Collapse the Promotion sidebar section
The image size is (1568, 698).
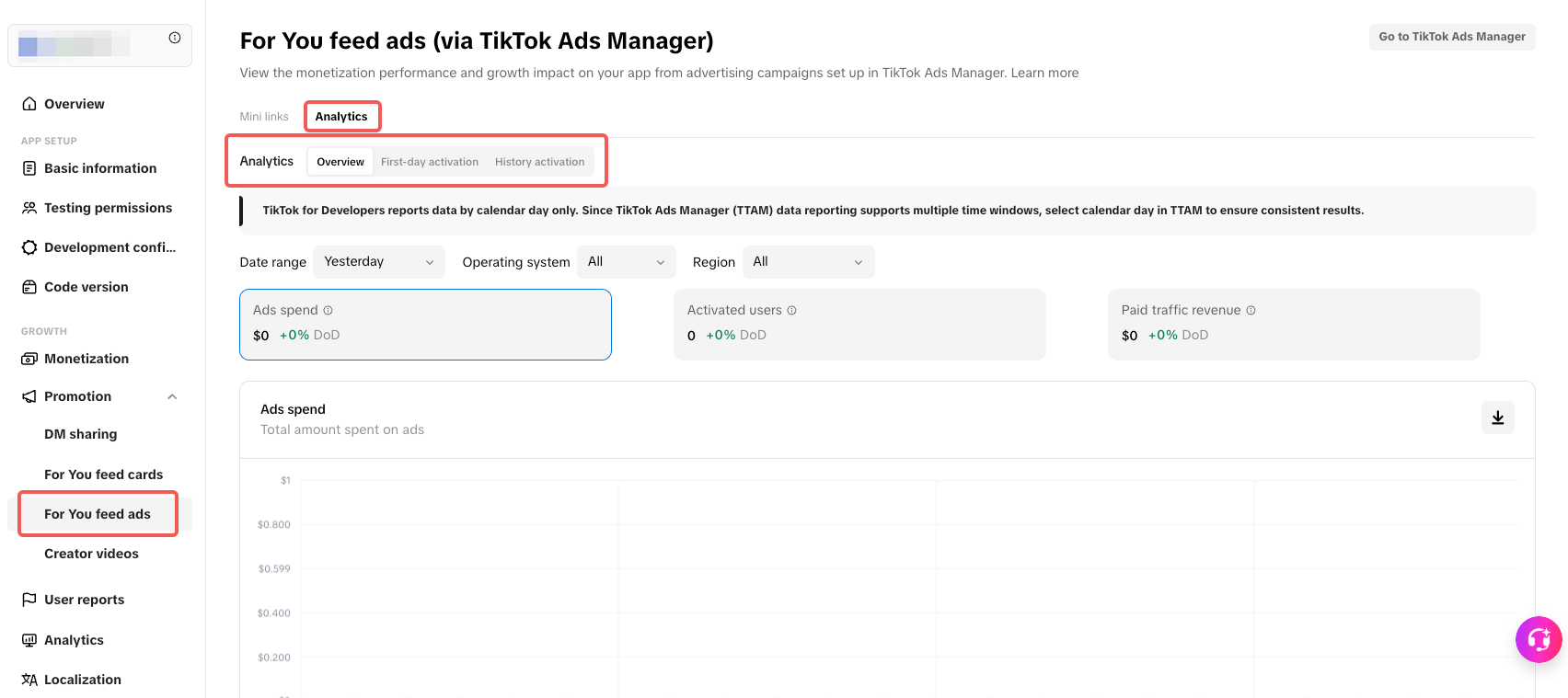point(172,396)
